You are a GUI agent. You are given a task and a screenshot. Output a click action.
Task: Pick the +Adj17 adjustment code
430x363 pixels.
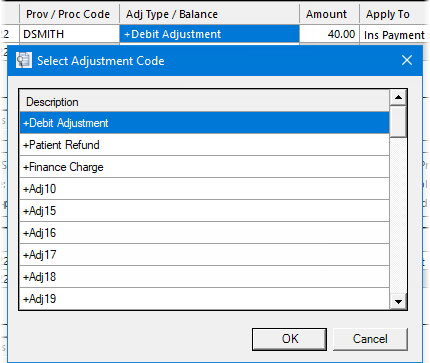[204, 255]
